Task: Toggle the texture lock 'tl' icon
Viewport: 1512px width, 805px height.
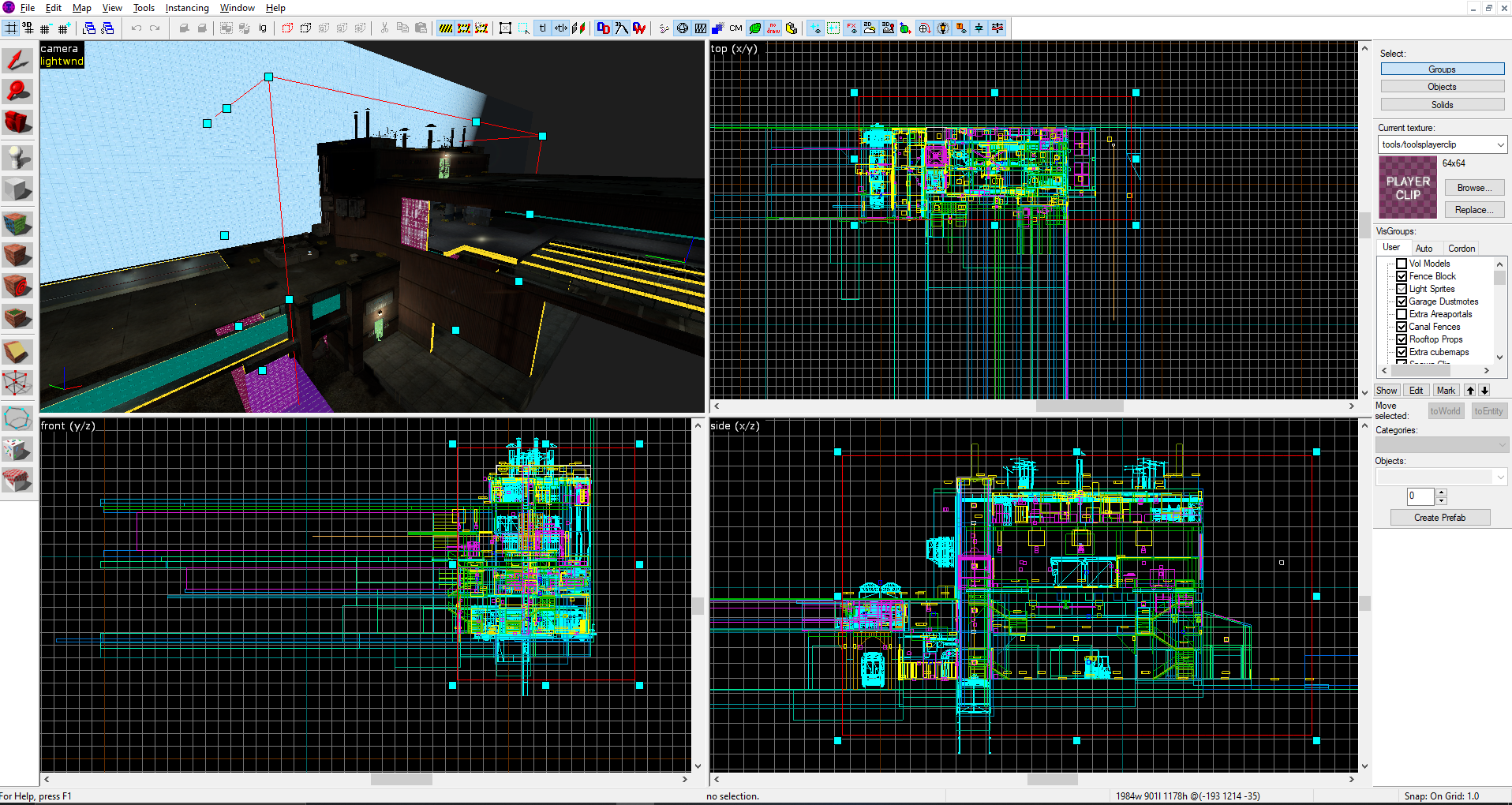Action: [543, 28]
